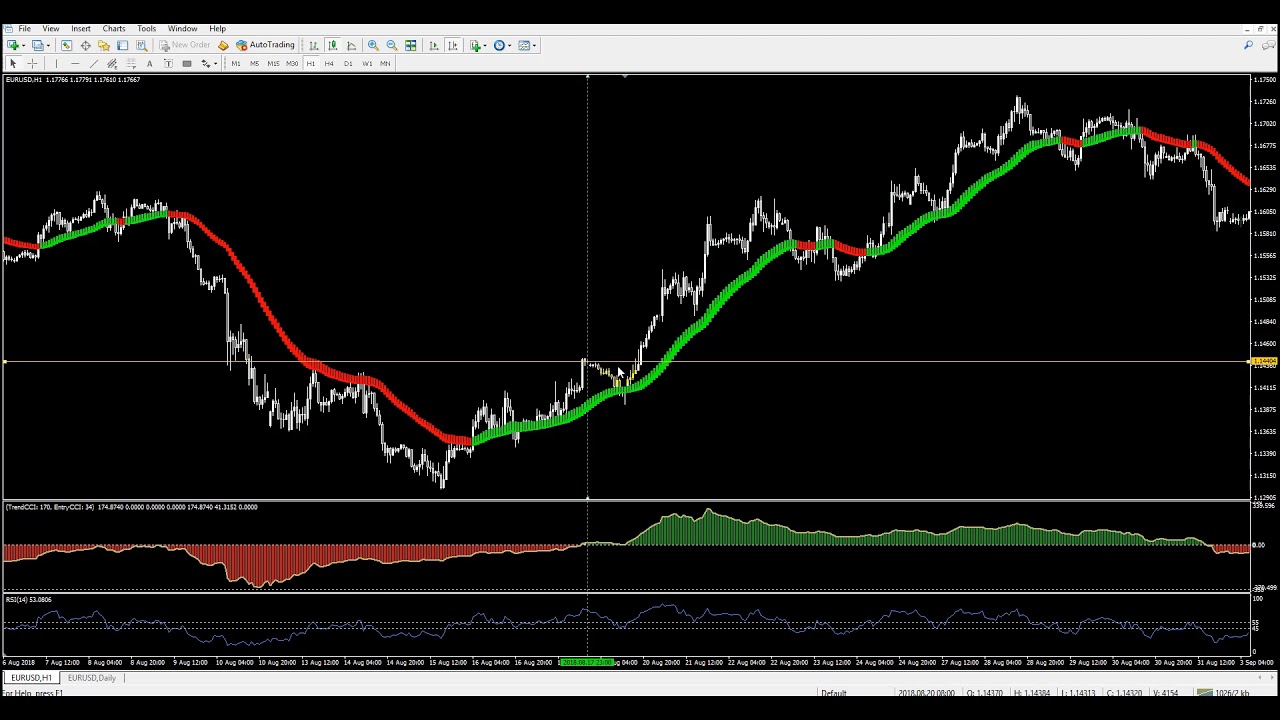Select the Arrows drawing tool

point(205,63)
